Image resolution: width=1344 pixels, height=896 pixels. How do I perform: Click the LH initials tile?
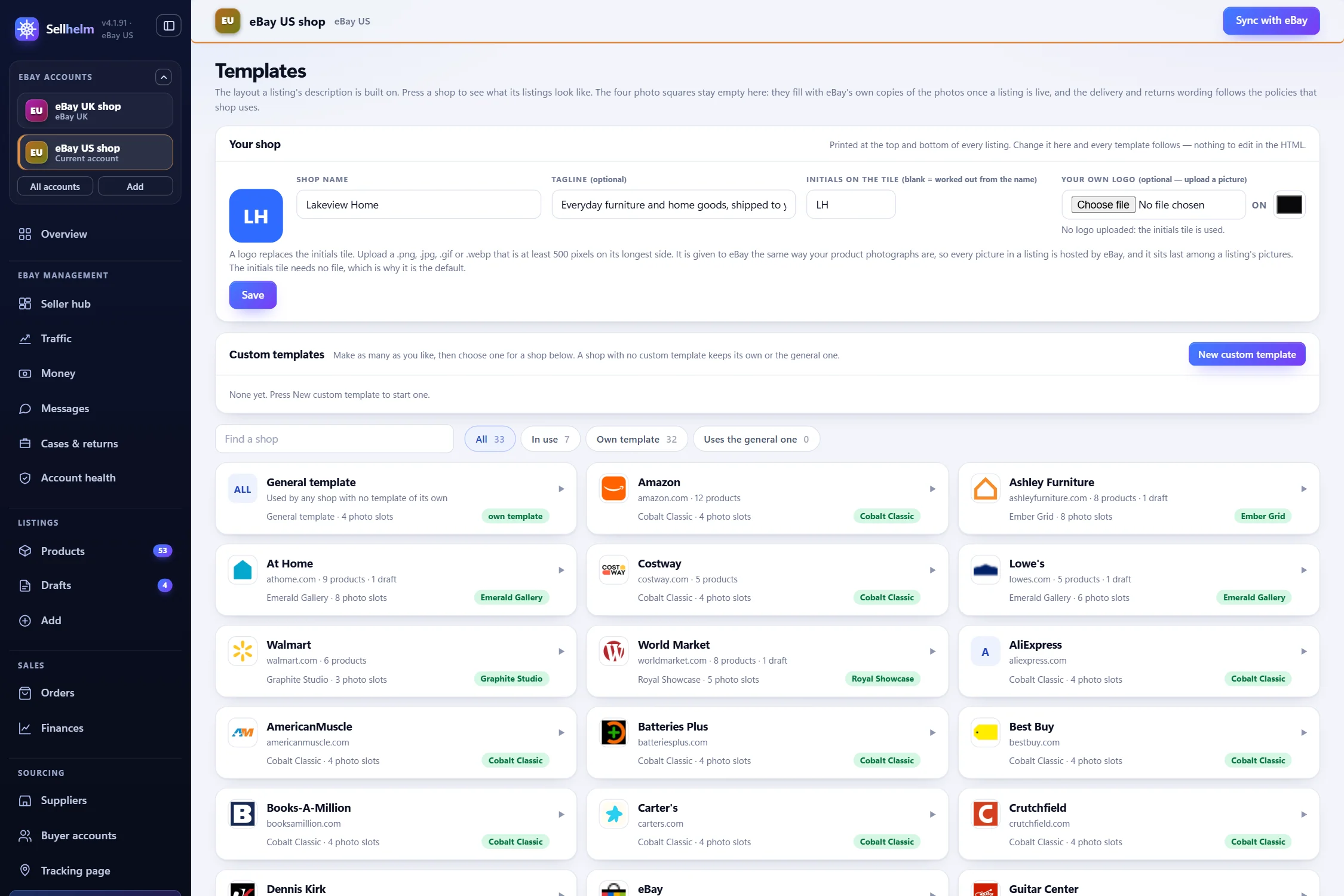point(256,216)
